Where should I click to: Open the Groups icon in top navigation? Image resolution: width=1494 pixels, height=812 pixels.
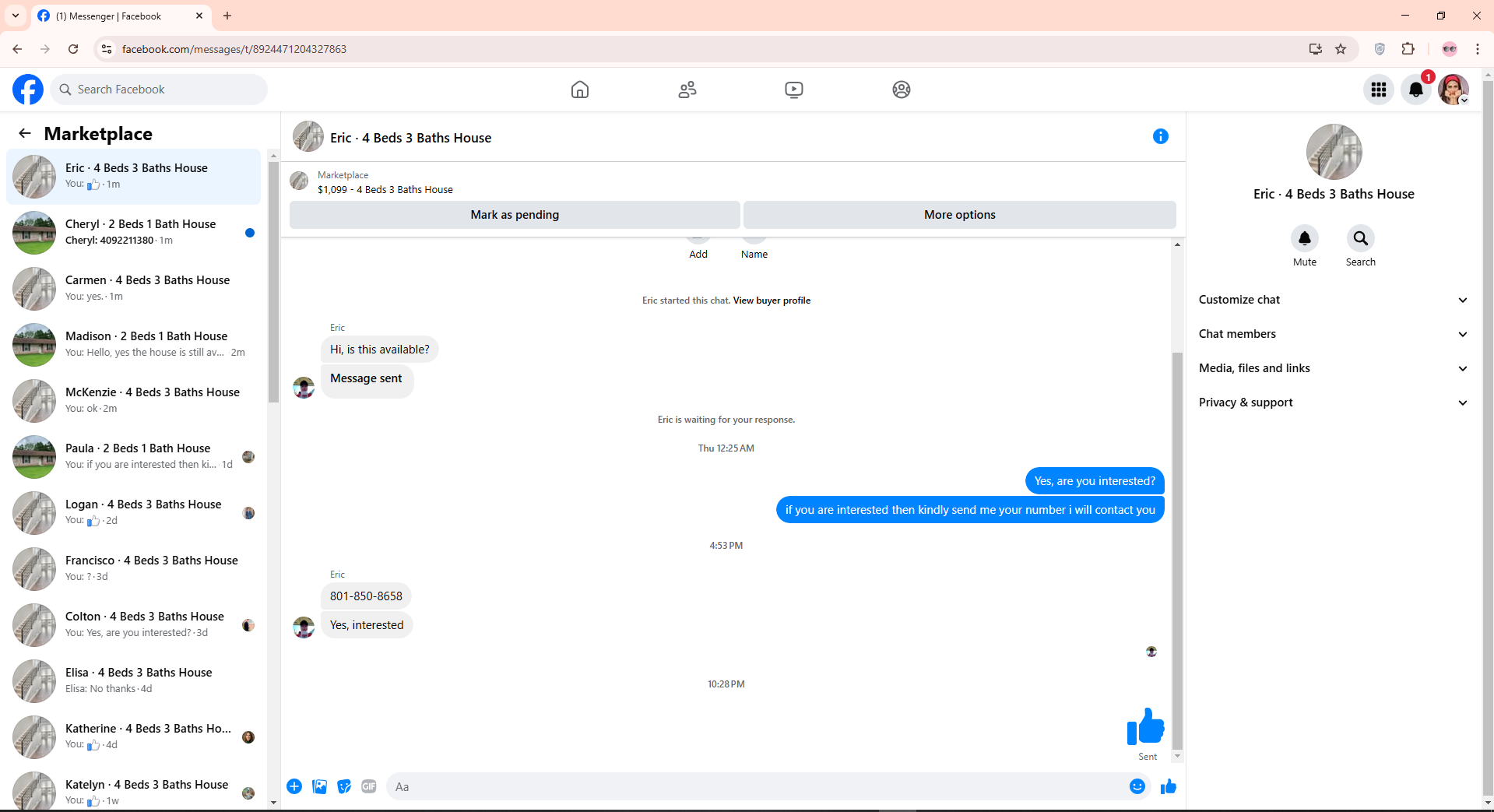(902, 90)
